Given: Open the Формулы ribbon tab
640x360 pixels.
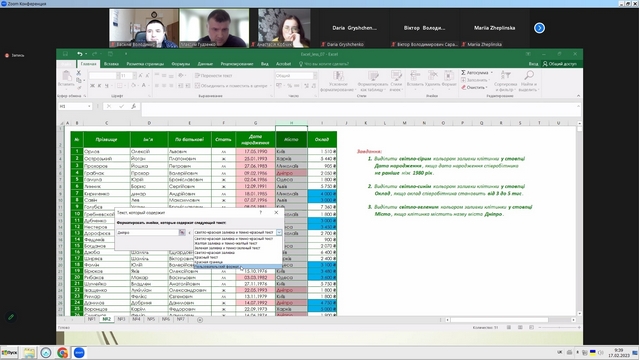Looking at the screenshot, I should (180, 64).
